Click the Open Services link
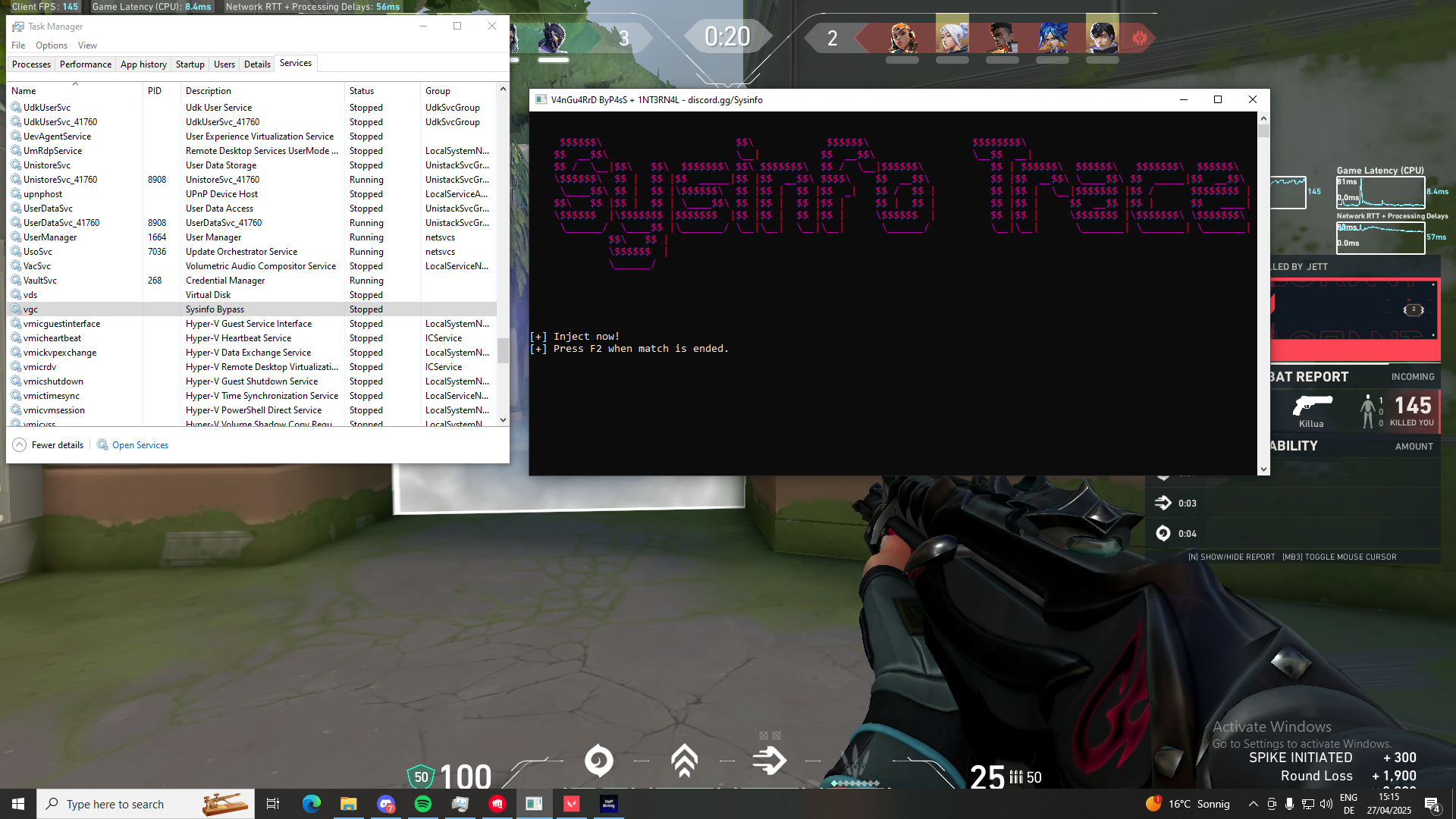 140,445
